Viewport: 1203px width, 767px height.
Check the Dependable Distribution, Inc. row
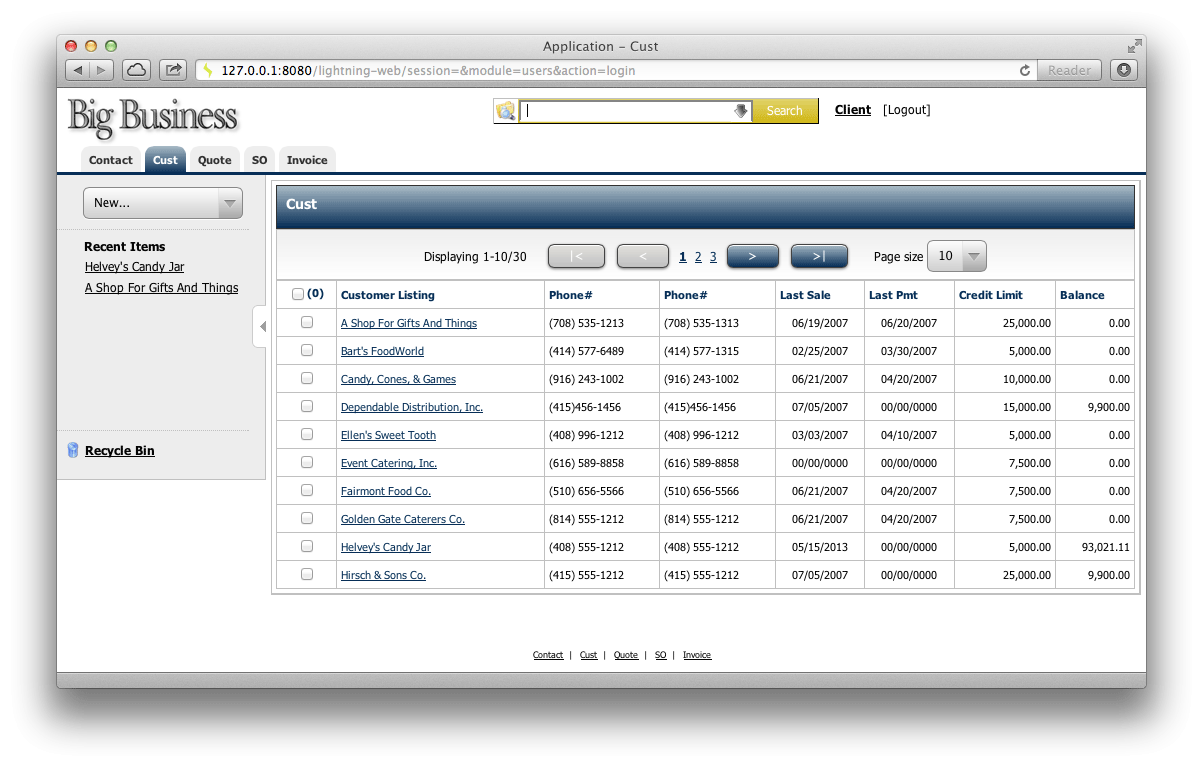pos(307,406)
